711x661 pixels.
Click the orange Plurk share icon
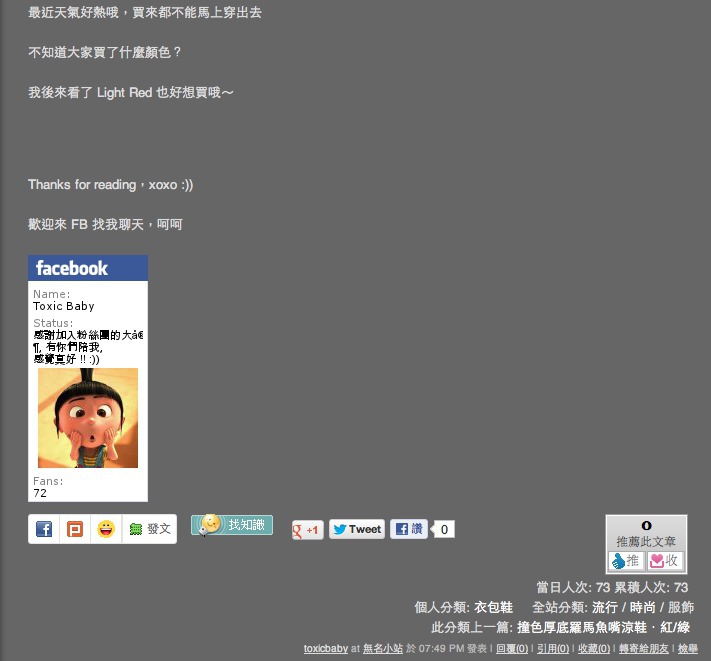coord(75,529)
